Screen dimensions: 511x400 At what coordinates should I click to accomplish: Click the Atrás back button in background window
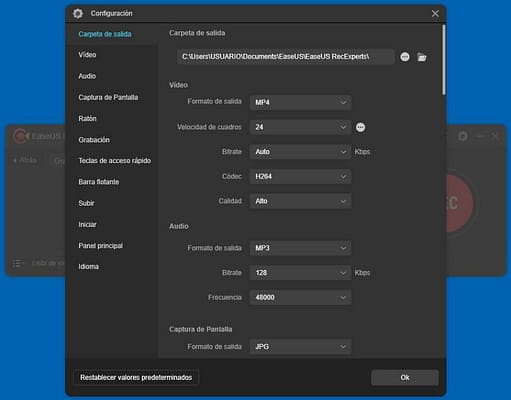[x=25, y=160]
